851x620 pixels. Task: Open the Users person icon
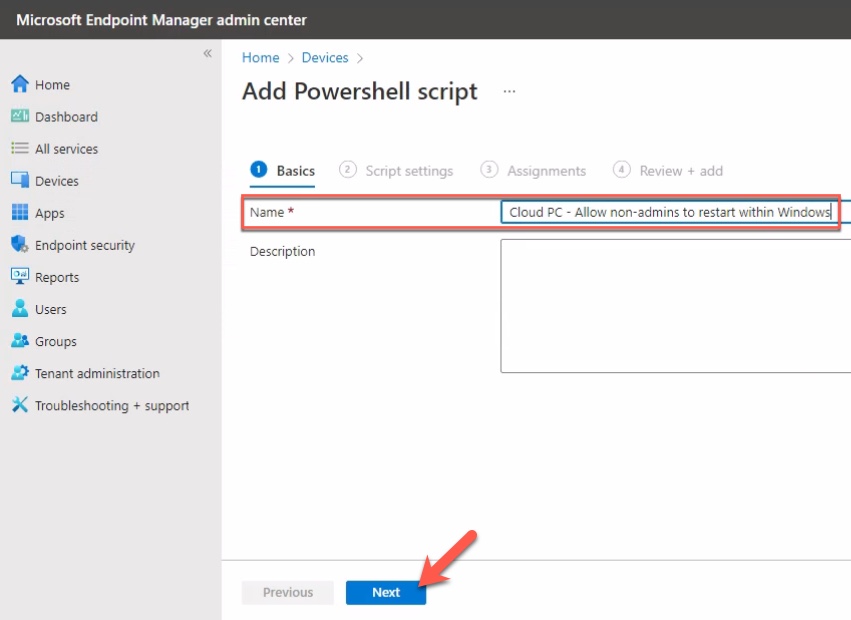click(20, 308)
